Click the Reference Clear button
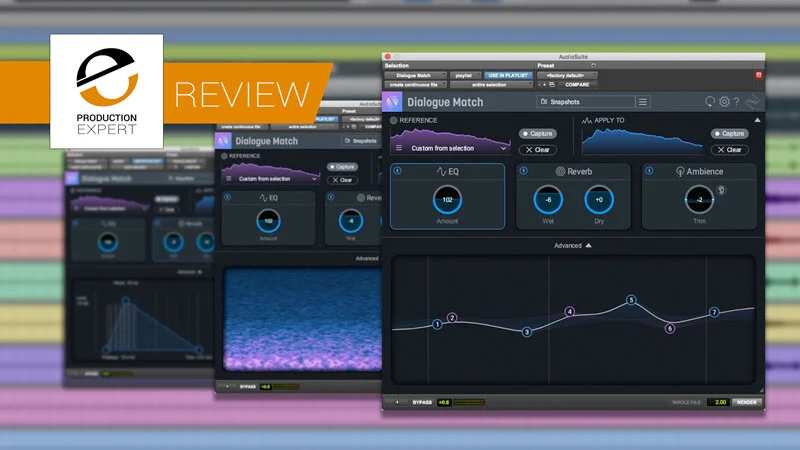 pyautogui.click(x=538, y=150)
